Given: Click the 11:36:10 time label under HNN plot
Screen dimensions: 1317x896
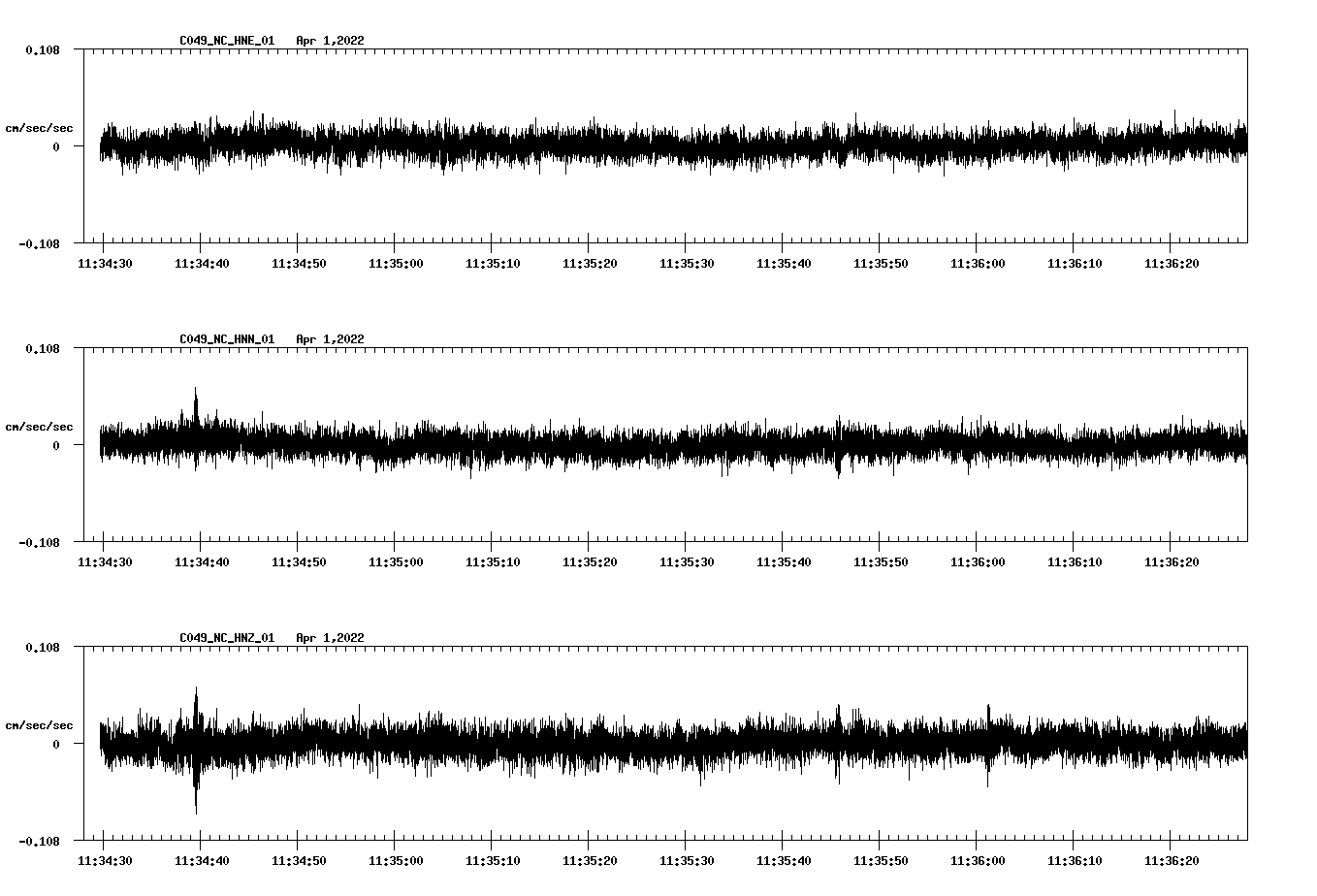Looking at the screenshot, I should [x=1075, y=562].
